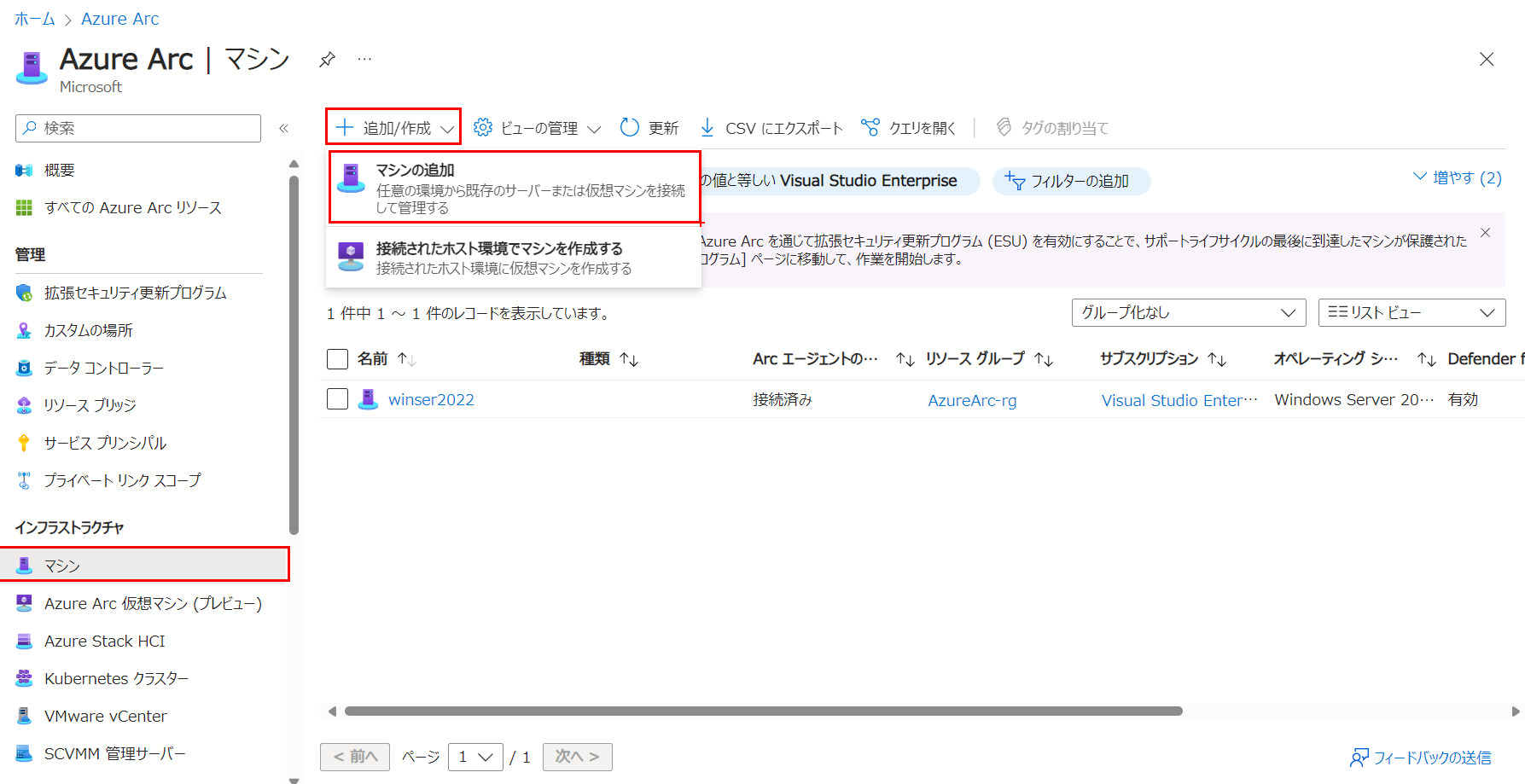This screenshot has height=784, width=1525.
Task: Toggle the select-all checkbox in header
Action: 337,359
